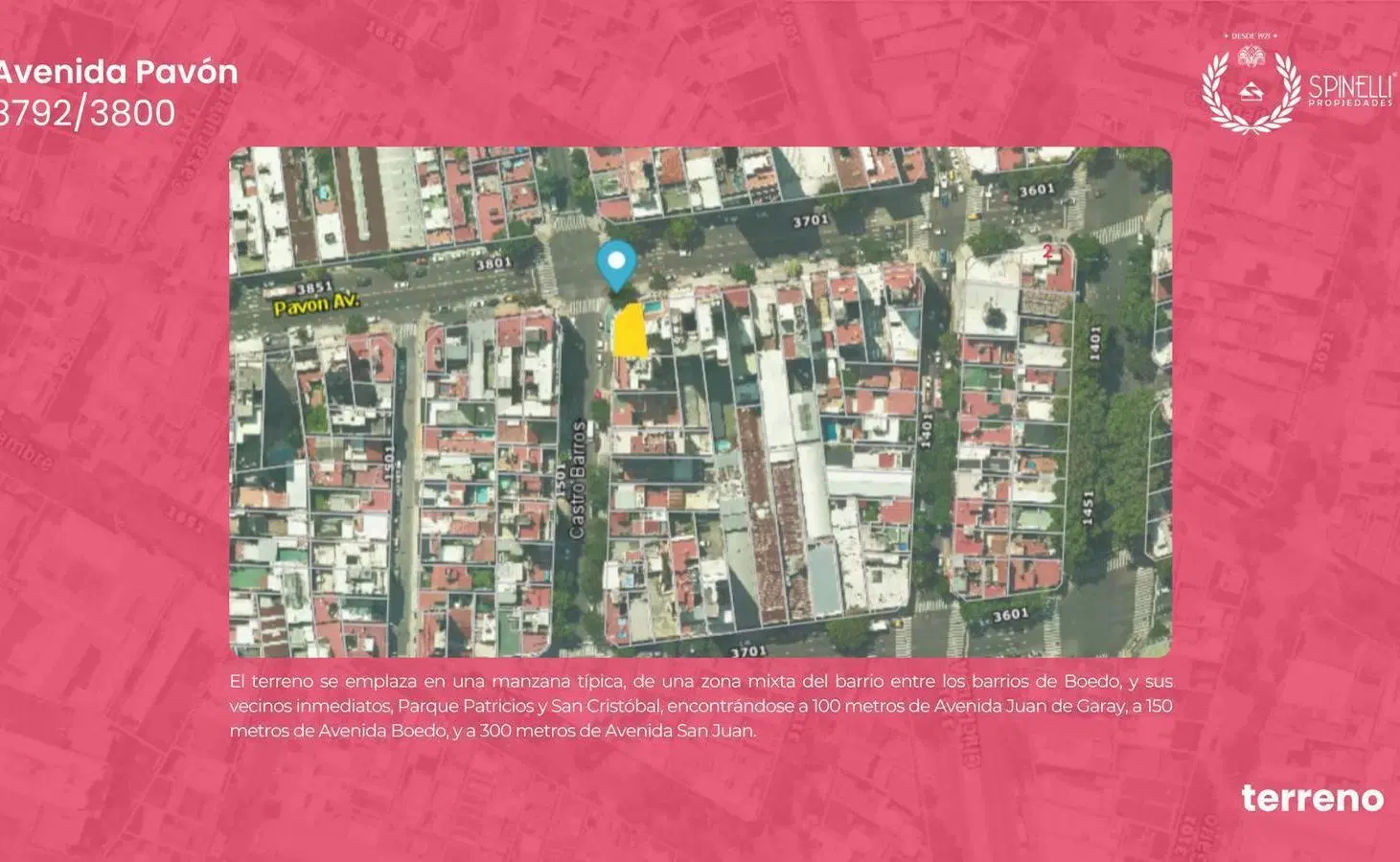The height and width of the screenshot is (862, 1400).
Task: Click the '3851' block number on map
Action: point(314,286)
